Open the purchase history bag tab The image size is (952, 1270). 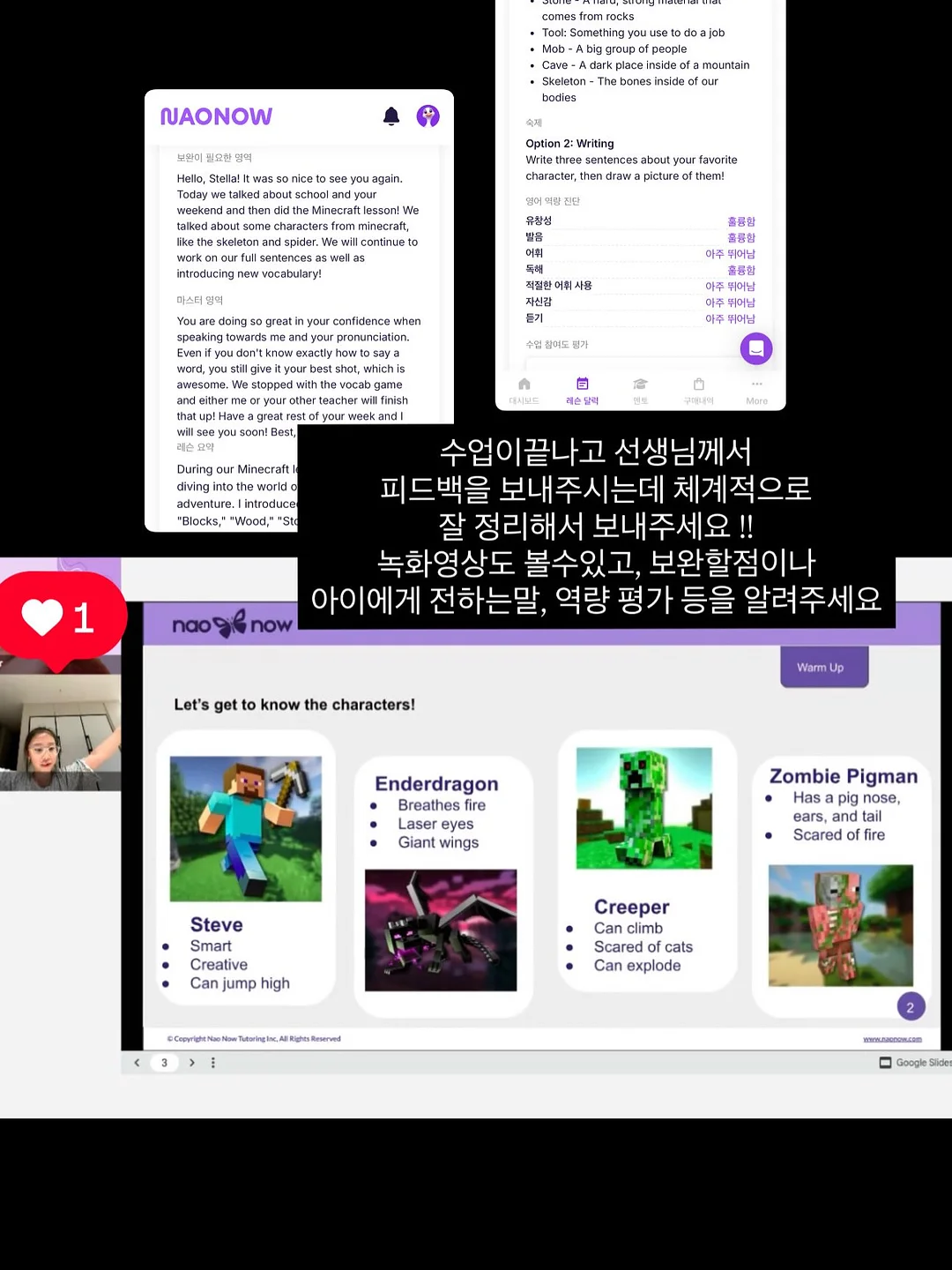click(x=699, y=391)
